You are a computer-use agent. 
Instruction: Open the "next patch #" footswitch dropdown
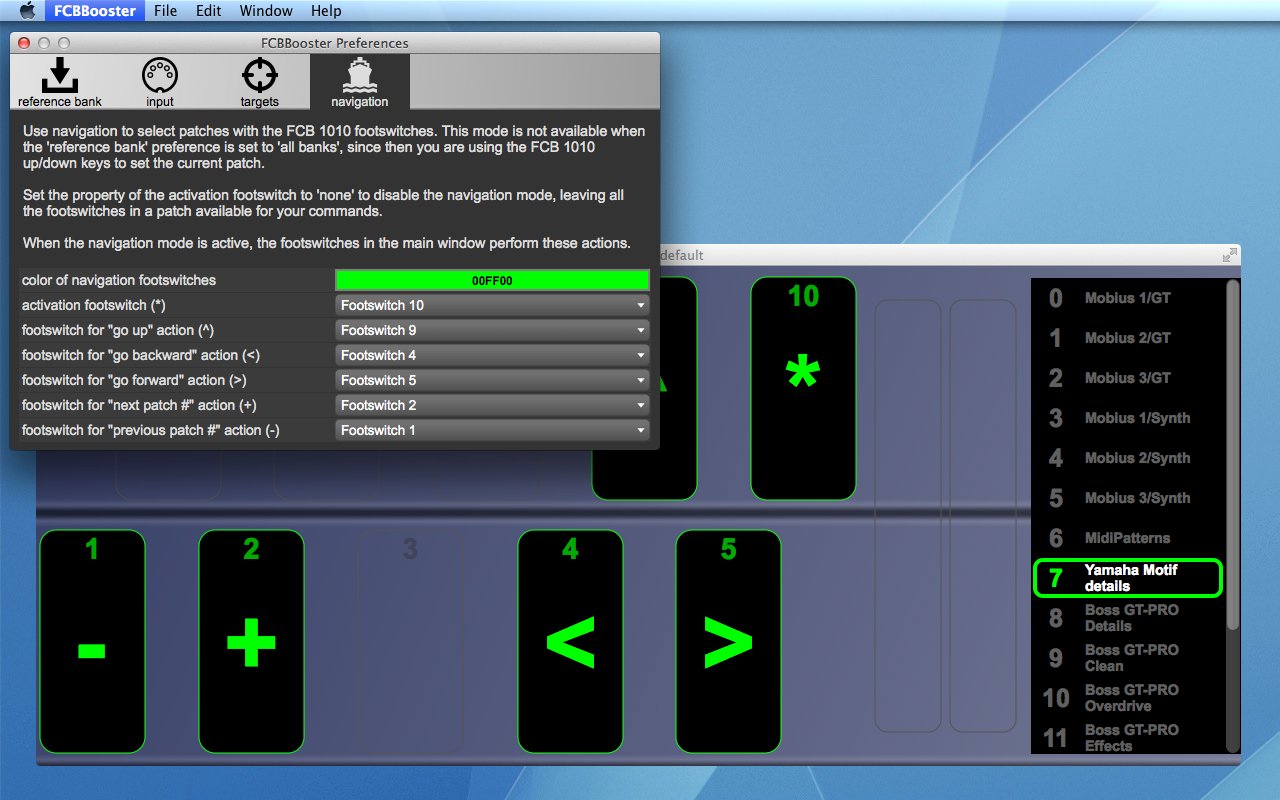pyautogui.click(x=492, y=405)
